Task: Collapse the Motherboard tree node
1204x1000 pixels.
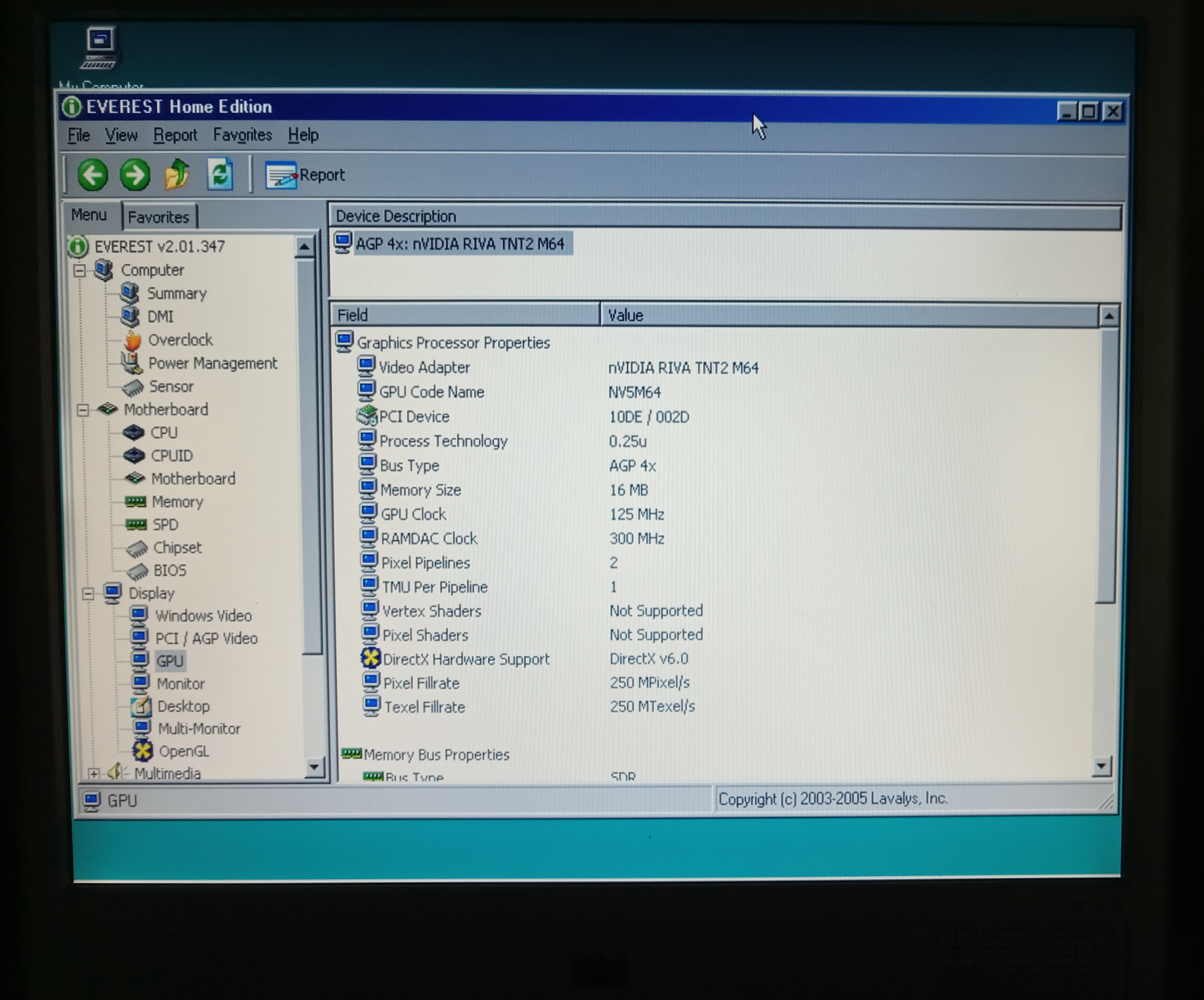Action: 83,410
